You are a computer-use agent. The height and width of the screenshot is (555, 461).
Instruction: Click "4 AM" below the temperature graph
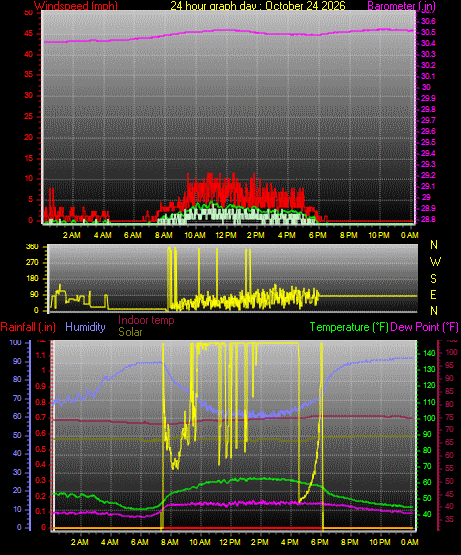tap(110, 542)
